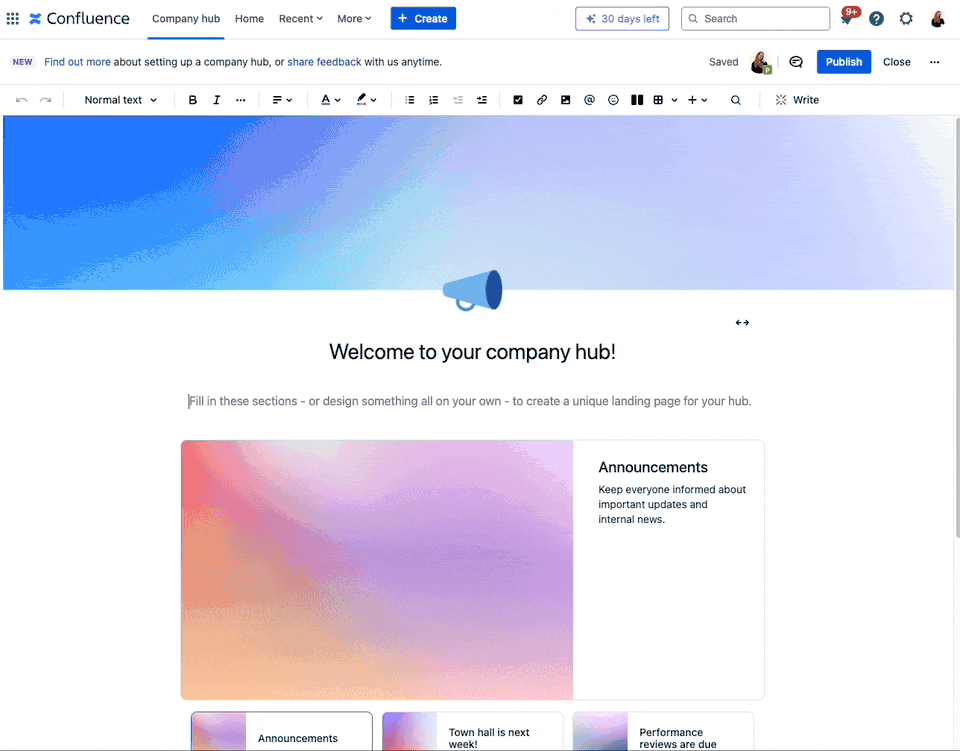Toggle the numbered list
This screenshot has height=751, width=960.
(433, 100)
